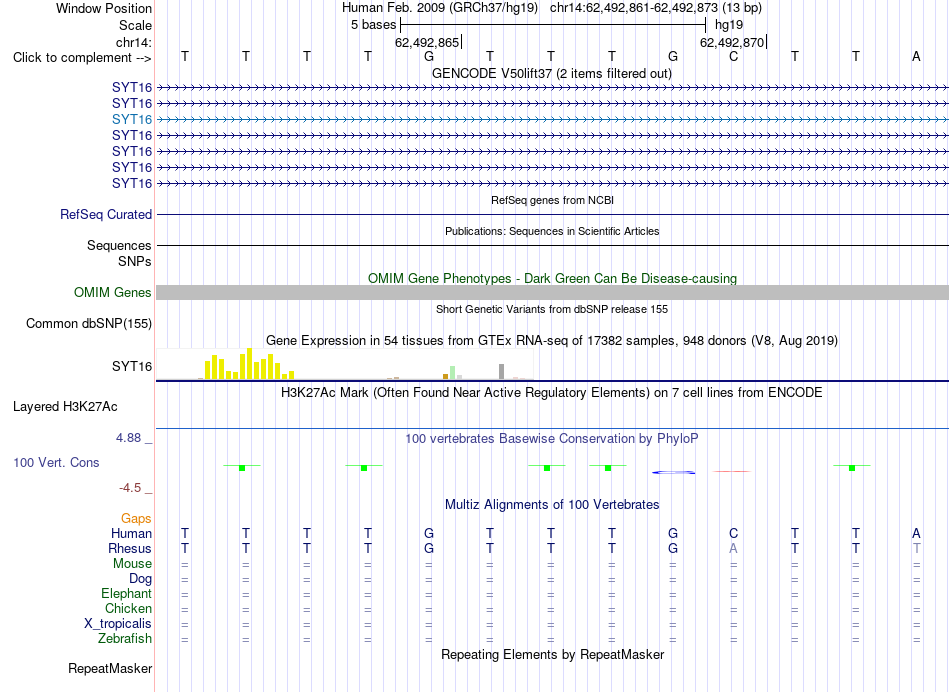Image resolution: width=950 pixels, height=692 pixels.
Task: Click the A base in the Human row
Action: pyautogui.click(x=916, y=533)
